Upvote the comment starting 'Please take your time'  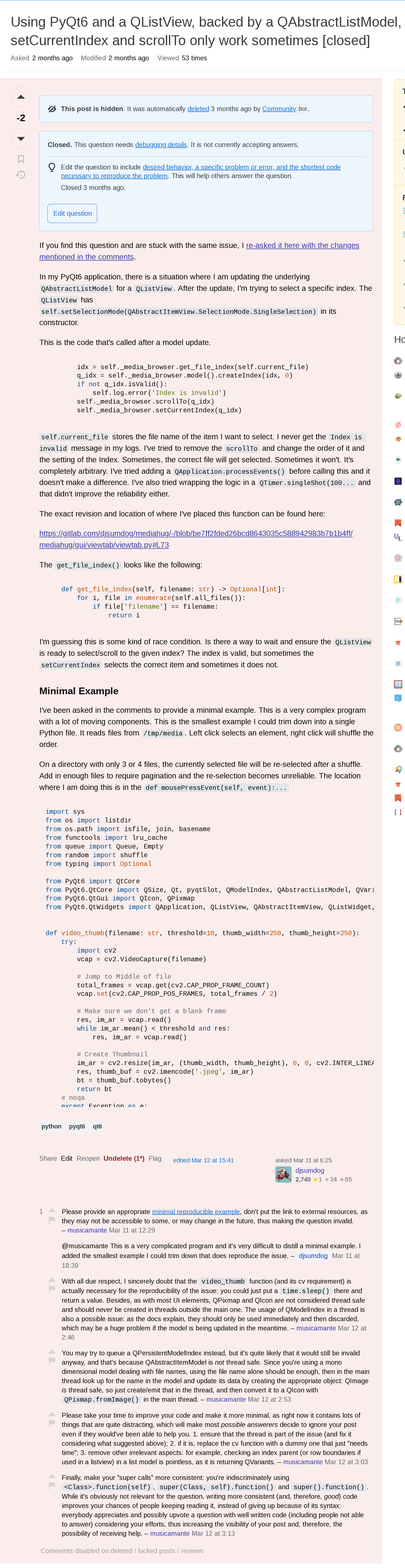52,1413
